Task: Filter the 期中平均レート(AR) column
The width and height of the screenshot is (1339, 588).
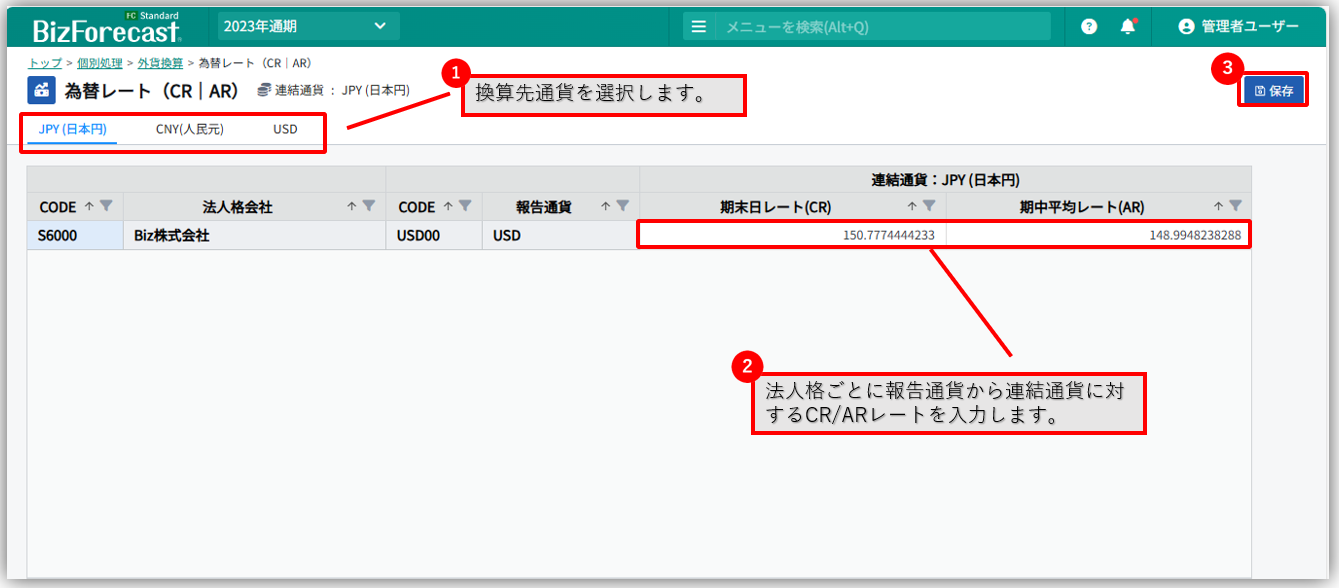Action: [x=1235, y=206]
